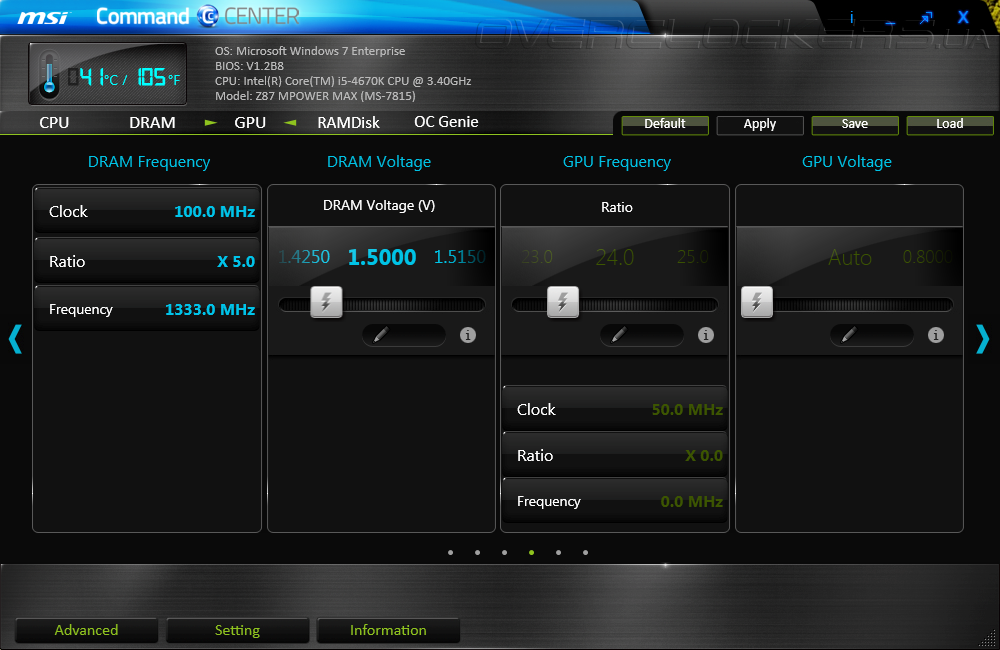Click the 1.5000 current voltage value
Image resolution: width=1000 pixels, height=650 pixels.
click(x=382, y=257)
